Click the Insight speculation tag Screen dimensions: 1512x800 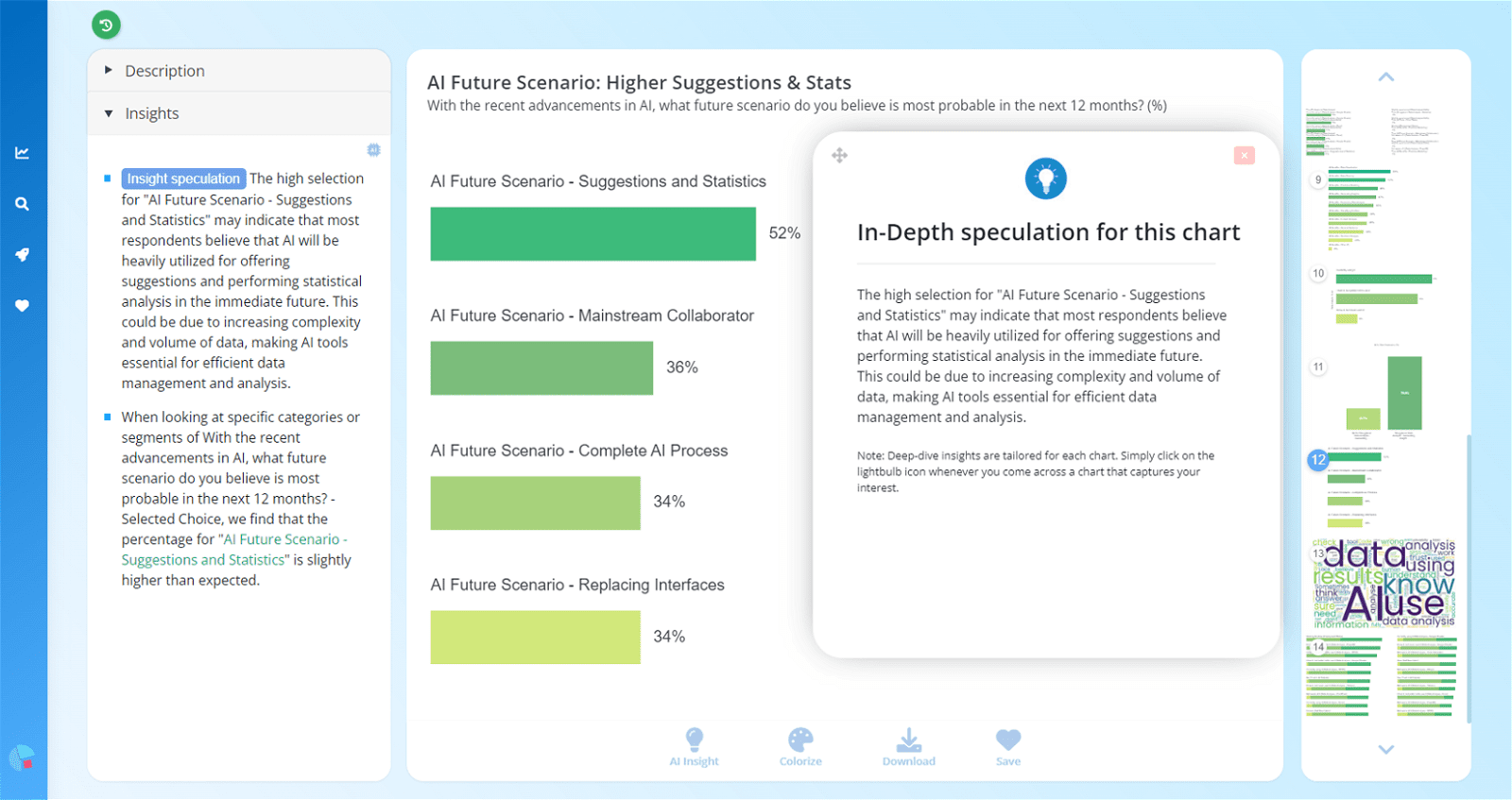coord(183,179)
